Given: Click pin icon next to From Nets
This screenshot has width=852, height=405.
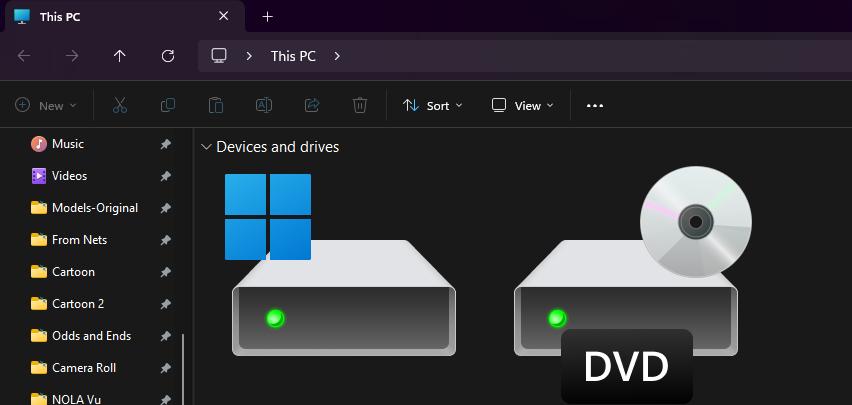Looking at the screenshot, I should (166, 240).
